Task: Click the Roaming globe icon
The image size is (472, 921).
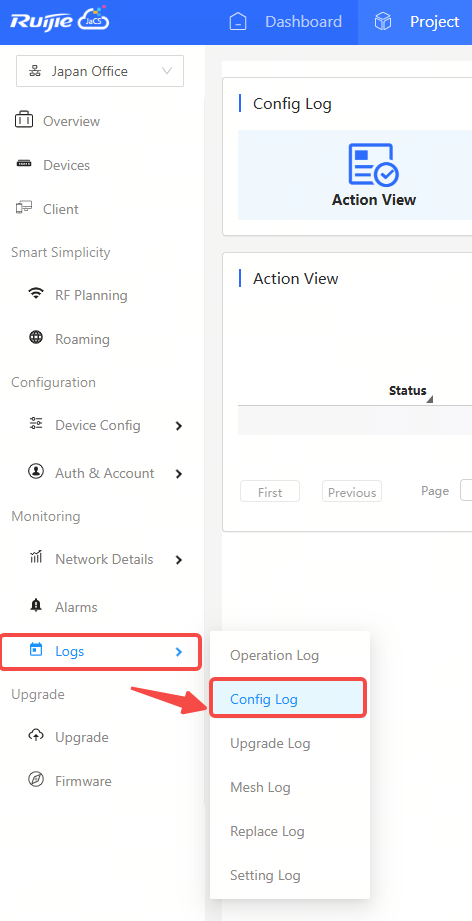Action: (36, 338)
